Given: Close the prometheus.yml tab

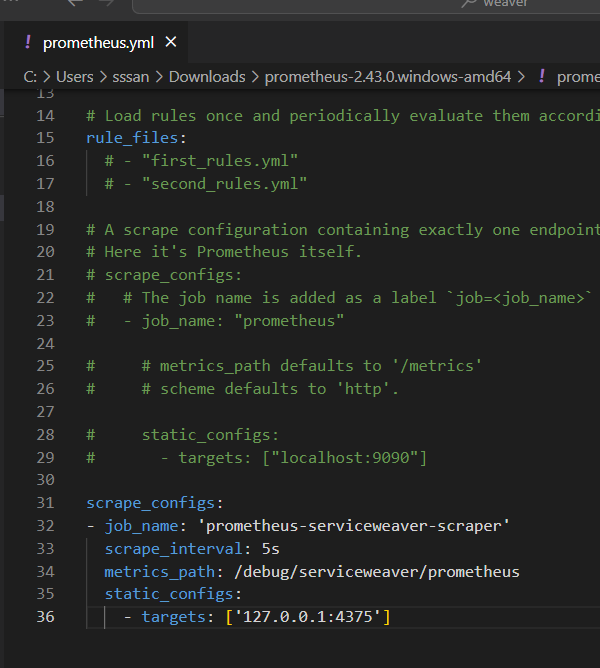Looking at the screenshot, I should 171,42.
